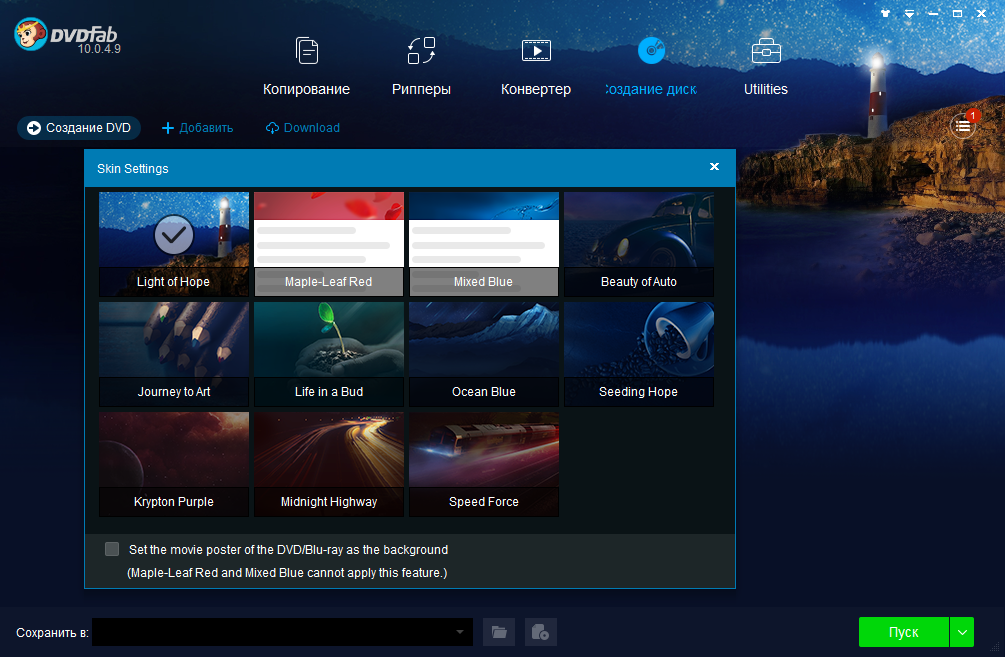Select the Maple-Leaf Red skin

[328, 244]
